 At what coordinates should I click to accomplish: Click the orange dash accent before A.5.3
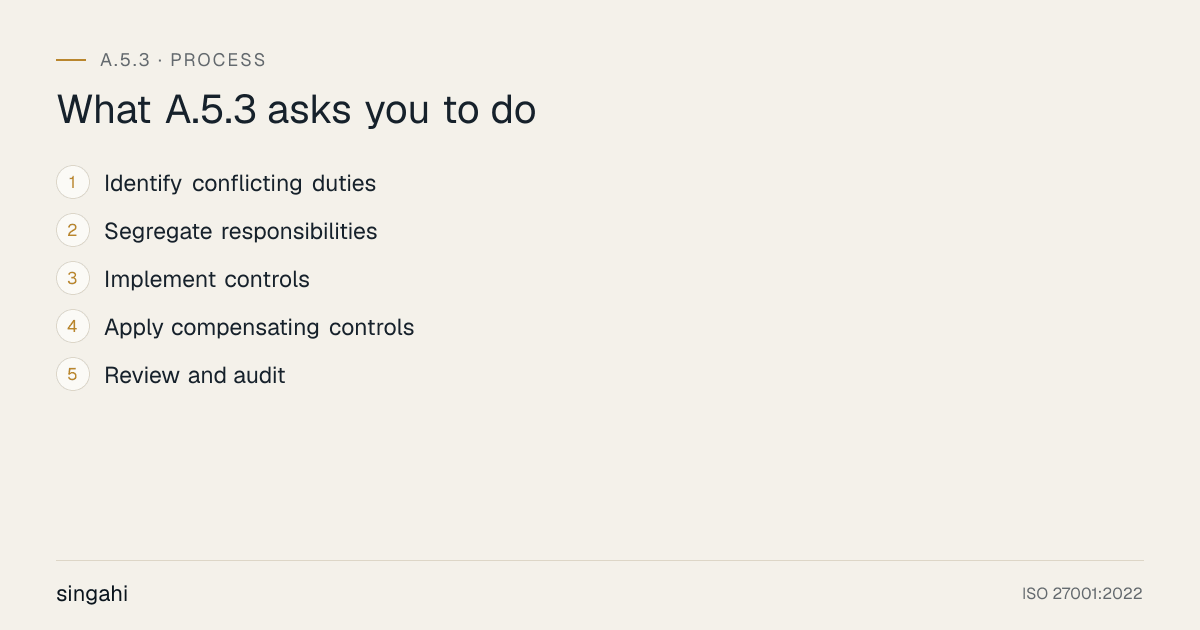point(71,60)
